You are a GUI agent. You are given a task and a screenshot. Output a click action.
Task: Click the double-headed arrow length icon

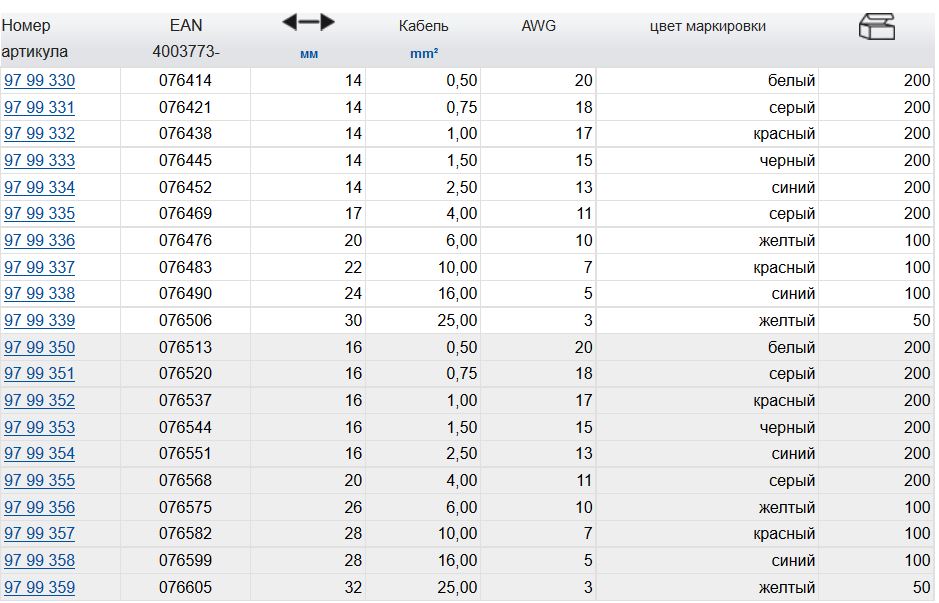pos(308,22)
